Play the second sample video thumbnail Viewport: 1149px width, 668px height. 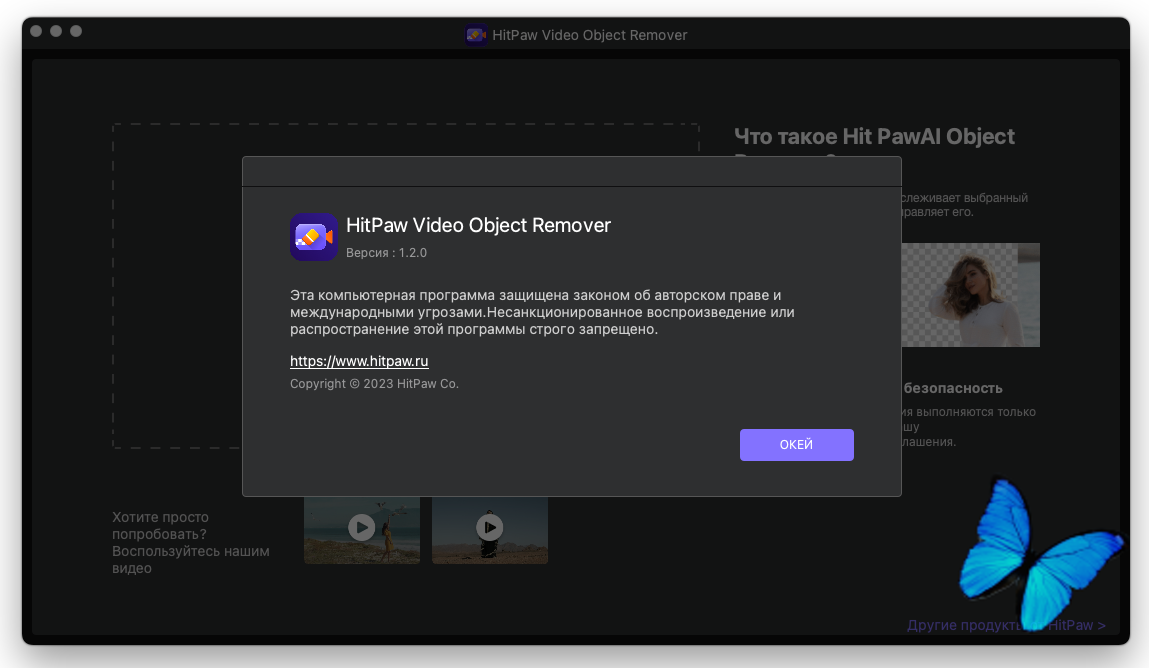[x=489, y=527]
